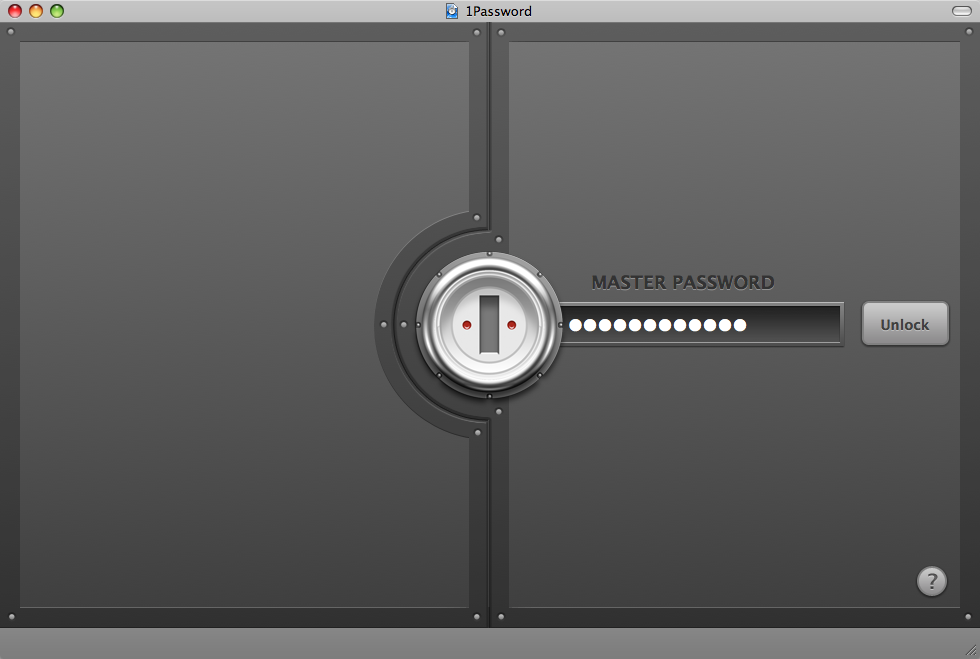Click the 1Password document icon in title bar

click(x=451, y=11)
